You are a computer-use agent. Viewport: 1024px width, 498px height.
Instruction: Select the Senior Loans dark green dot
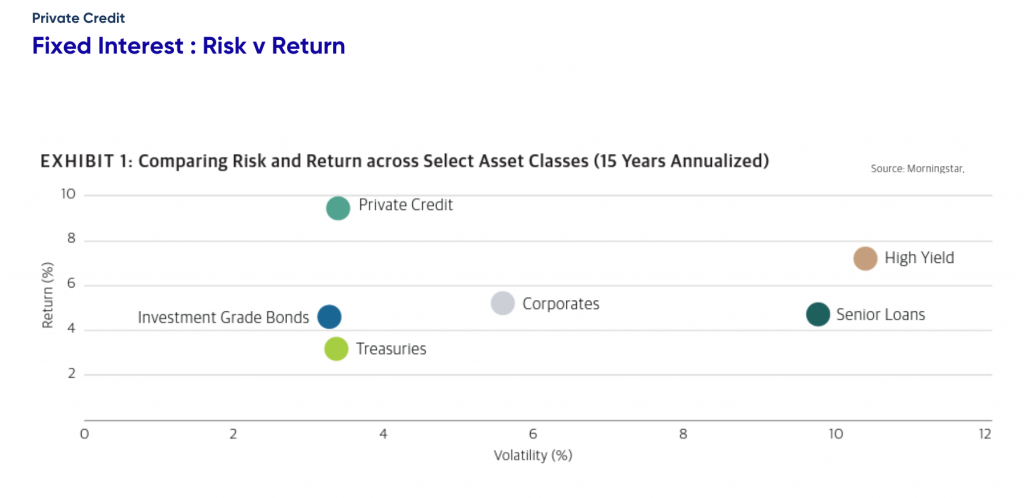pos(818,315)
